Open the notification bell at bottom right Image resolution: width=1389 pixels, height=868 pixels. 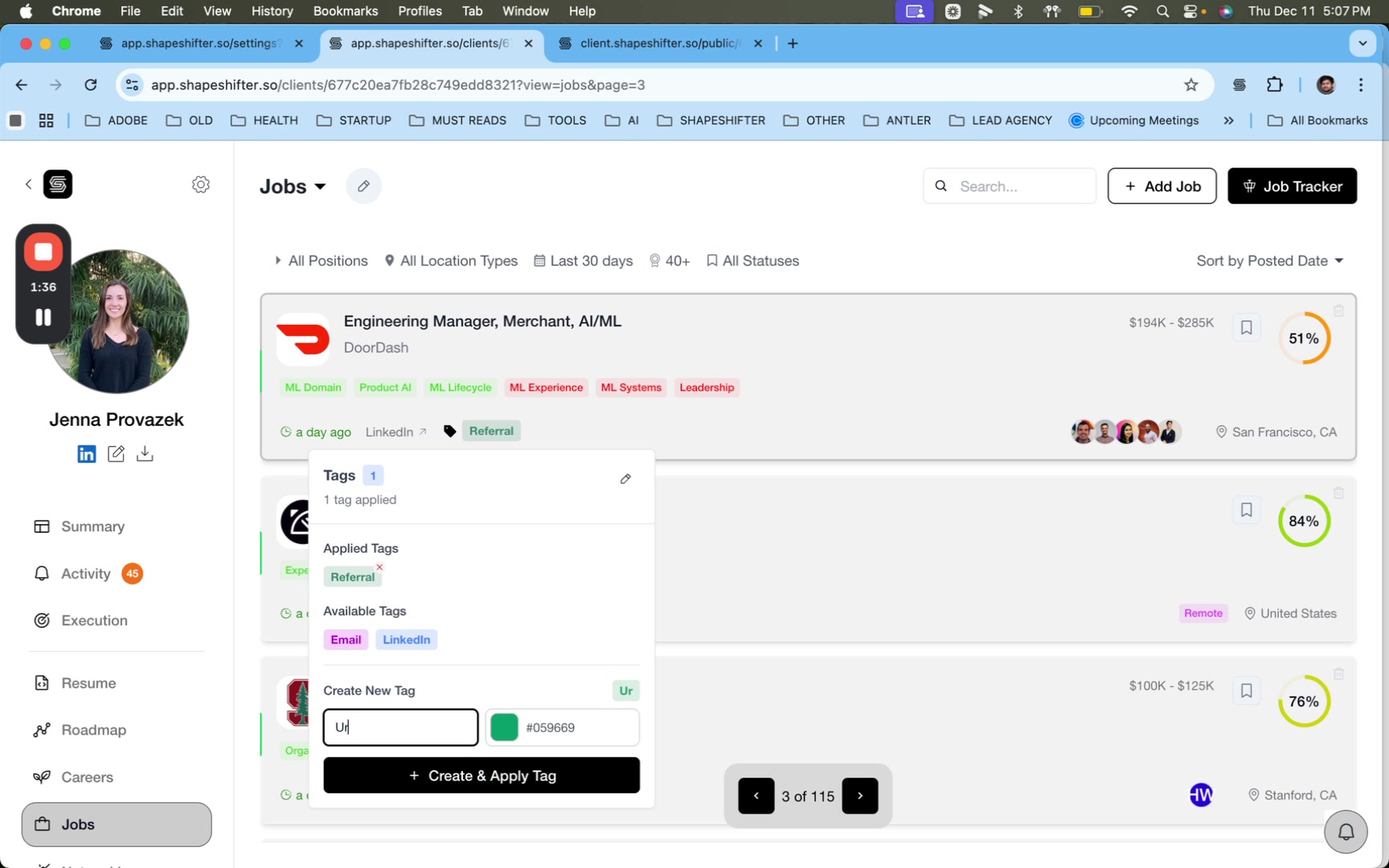click(1346, 831)
